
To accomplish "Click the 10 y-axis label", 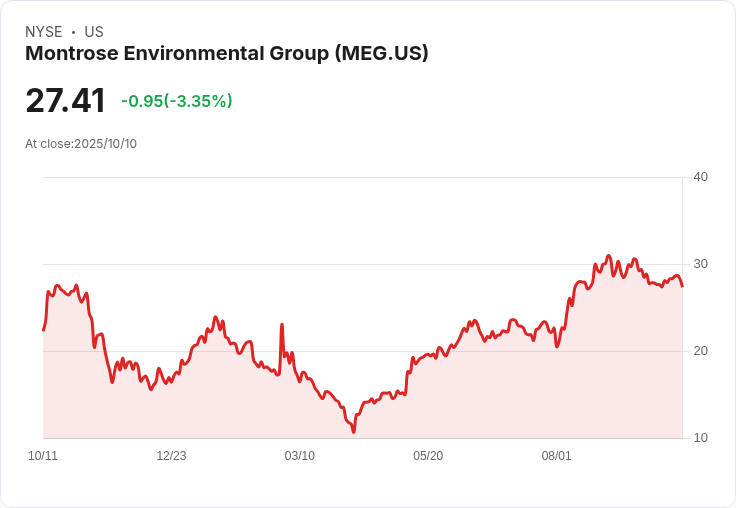I will pyautogui.click(x=700, y=438).
